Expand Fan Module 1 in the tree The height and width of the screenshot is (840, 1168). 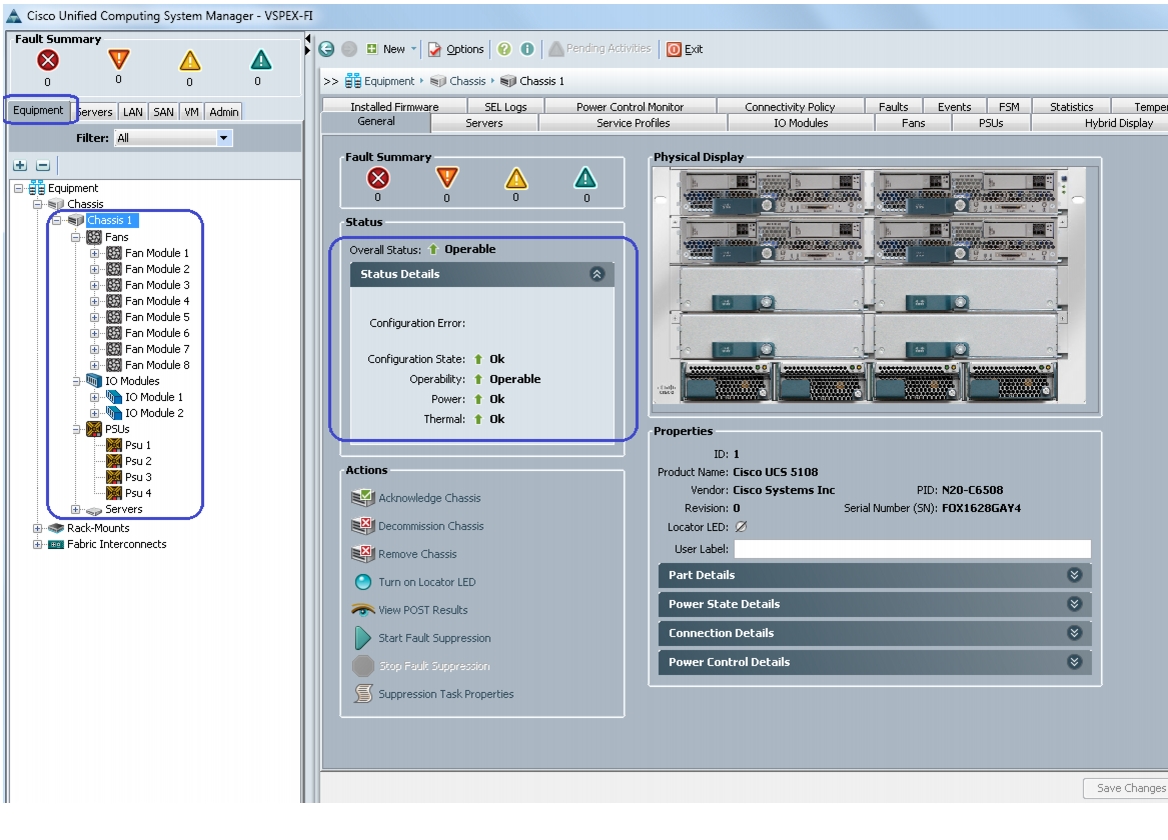95,253
